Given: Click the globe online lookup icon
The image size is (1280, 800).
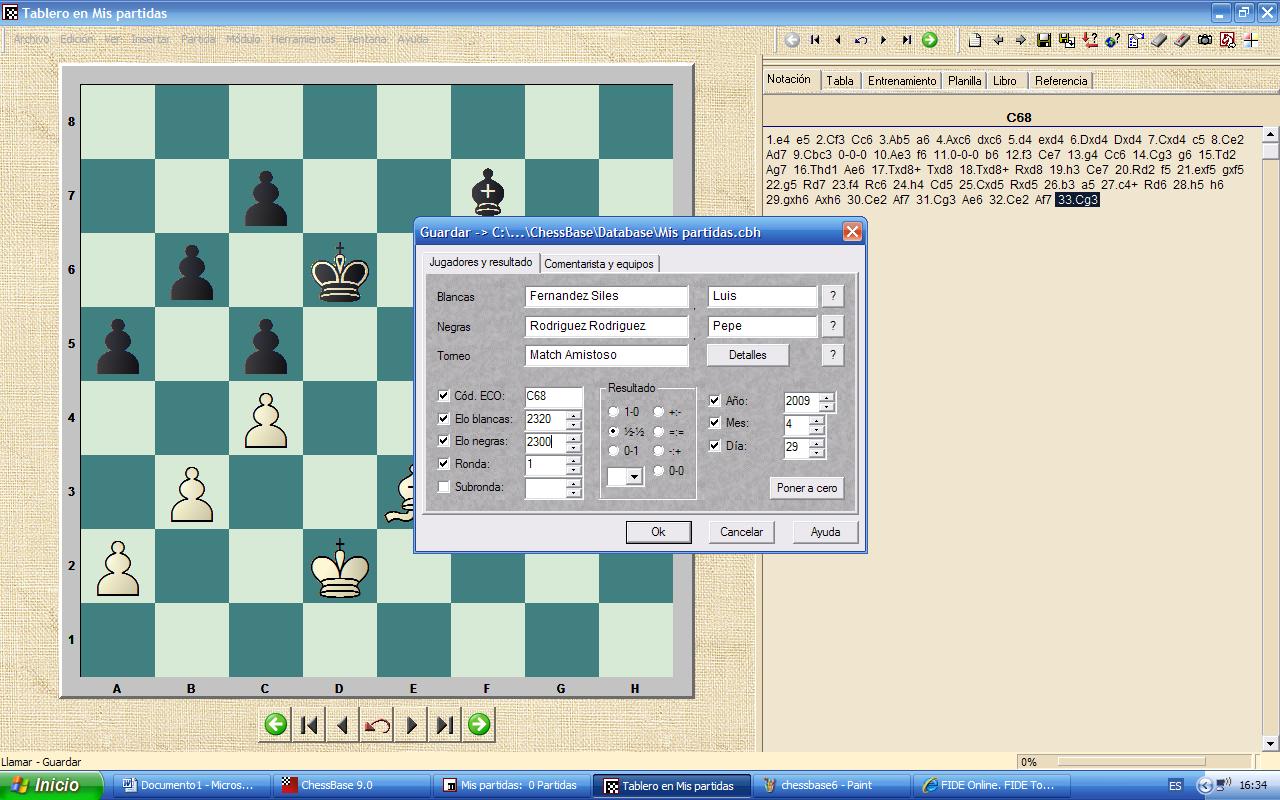Looking at the screenshot, I should point(1110,40).
